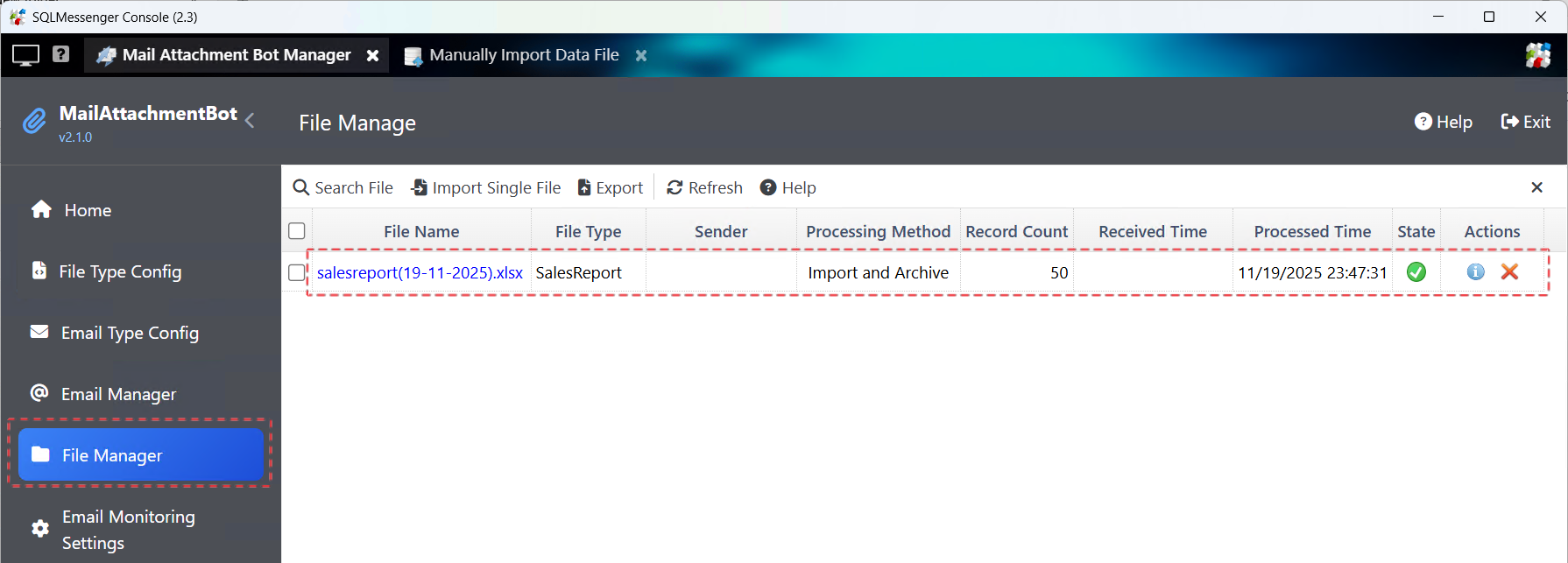Click the Email Type Config envelope icon
Image resolution: width=1568 pixels, height=563 pixels.
click(39, 331)
